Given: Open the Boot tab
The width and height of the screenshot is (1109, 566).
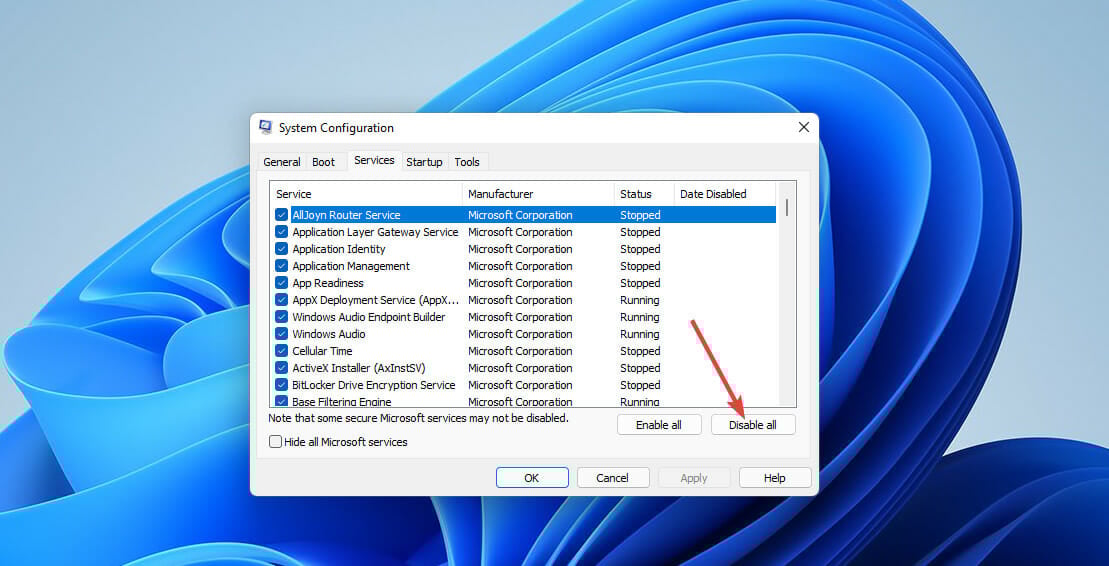Looking at the screenshot, I should tap(323, 162).
